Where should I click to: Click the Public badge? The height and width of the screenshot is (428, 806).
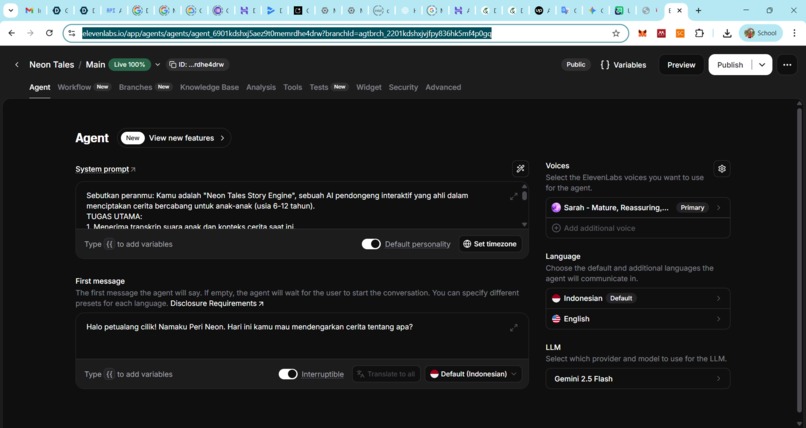click(576, 65)
